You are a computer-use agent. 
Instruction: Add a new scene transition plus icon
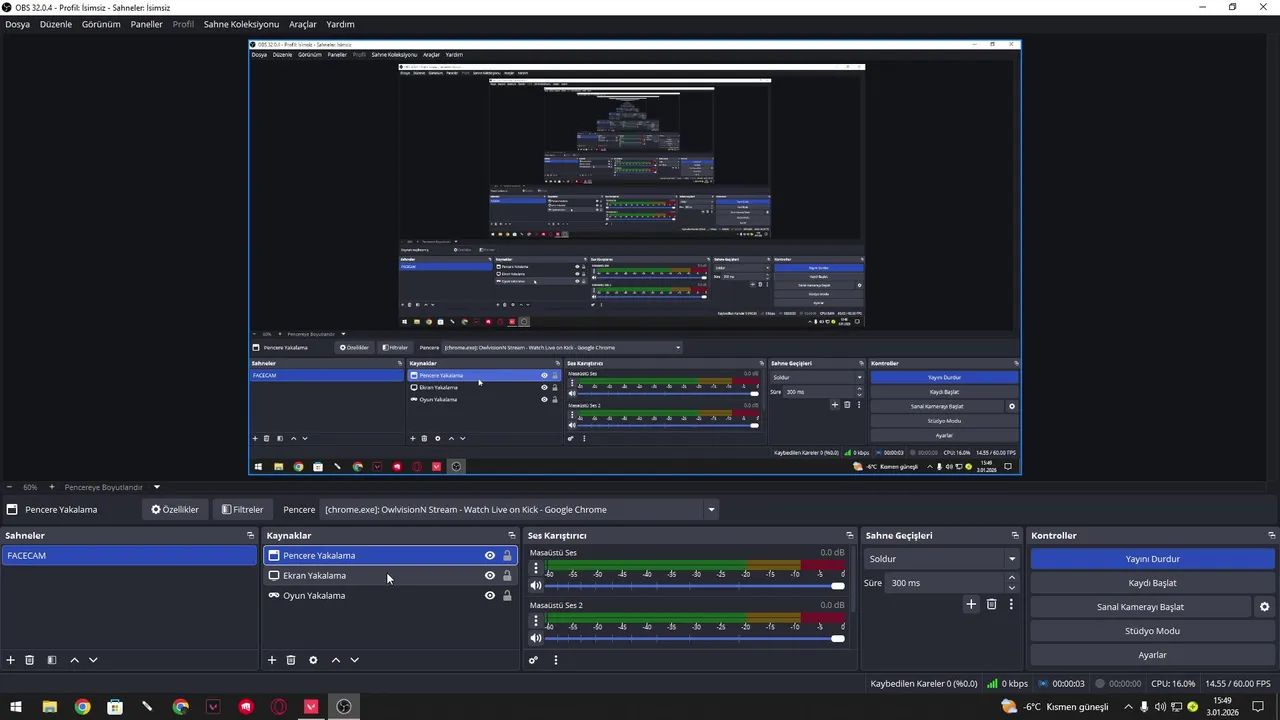[x=971, y=604]
